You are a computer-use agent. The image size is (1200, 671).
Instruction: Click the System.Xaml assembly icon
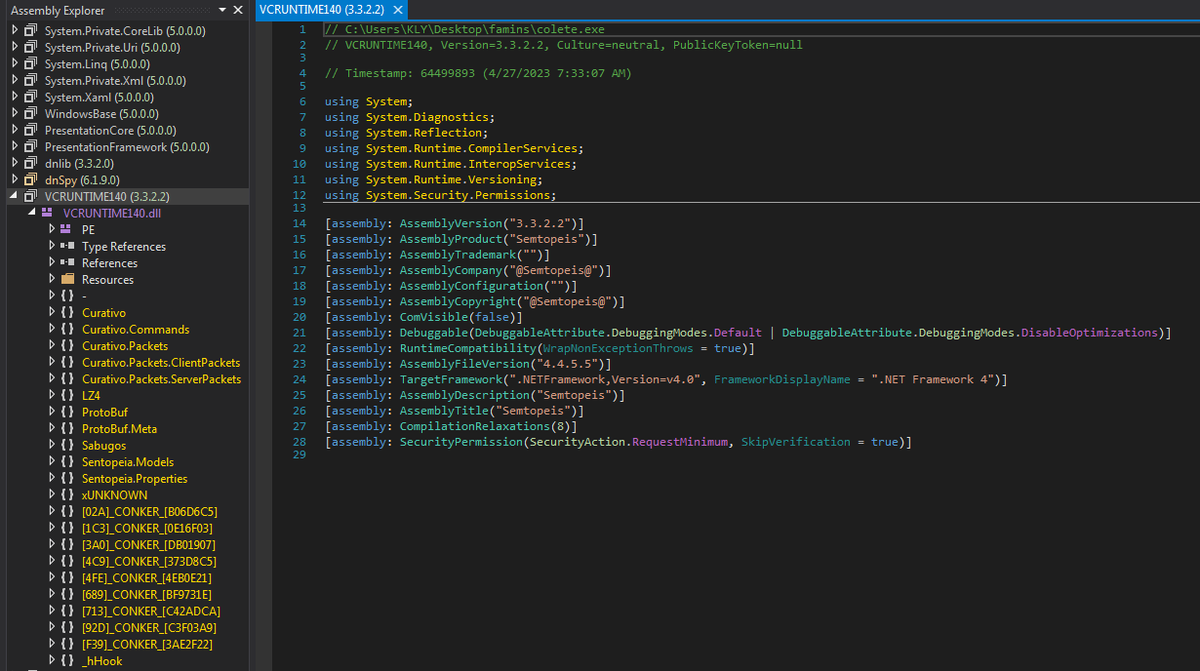(x=31, y=97)
